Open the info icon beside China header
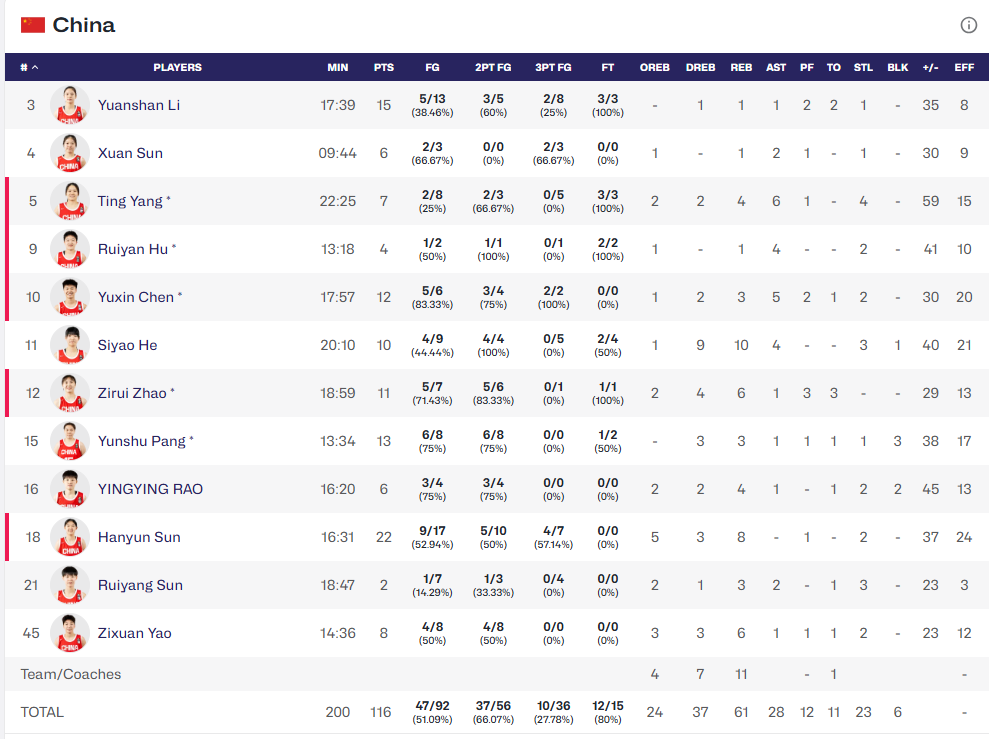989x739 pixels. (x=968, y=25)
